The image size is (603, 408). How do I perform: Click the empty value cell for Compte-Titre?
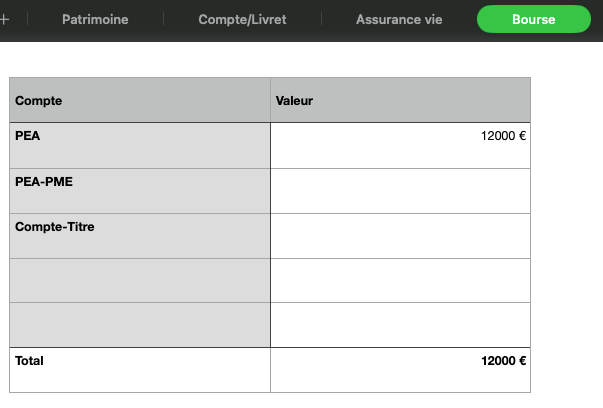400,236
